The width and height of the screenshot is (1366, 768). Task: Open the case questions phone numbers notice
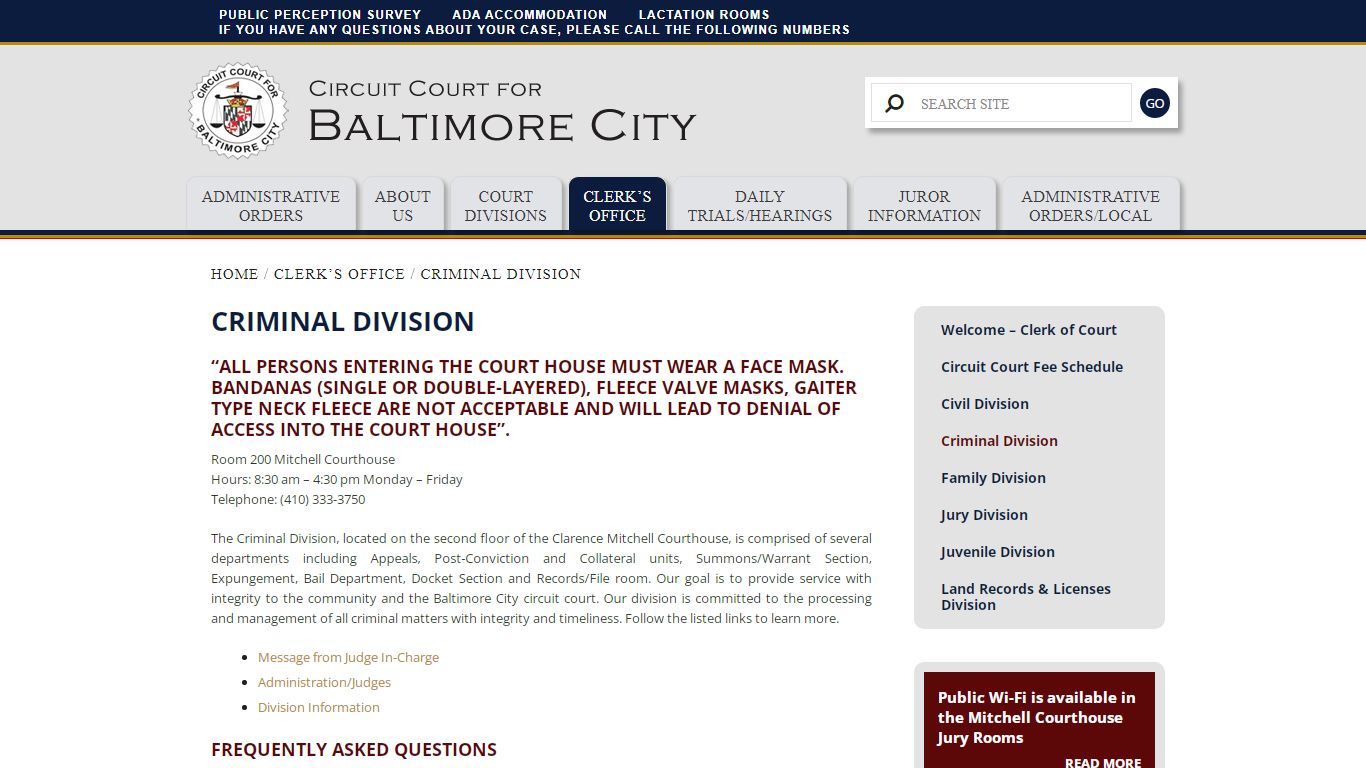point(534,29)
